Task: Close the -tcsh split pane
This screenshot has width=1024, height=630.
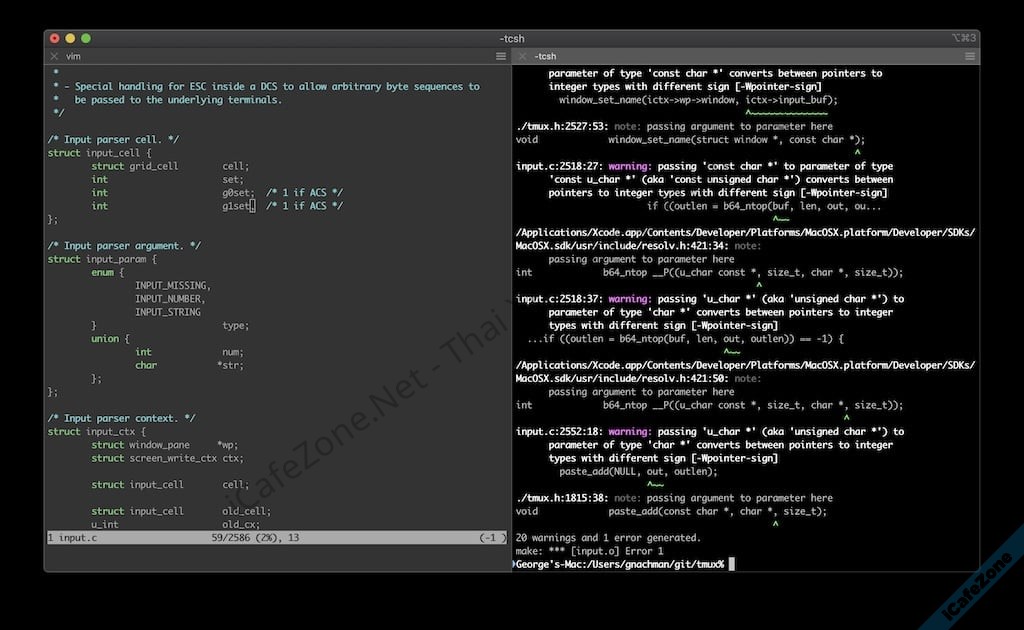Action: 522,57
